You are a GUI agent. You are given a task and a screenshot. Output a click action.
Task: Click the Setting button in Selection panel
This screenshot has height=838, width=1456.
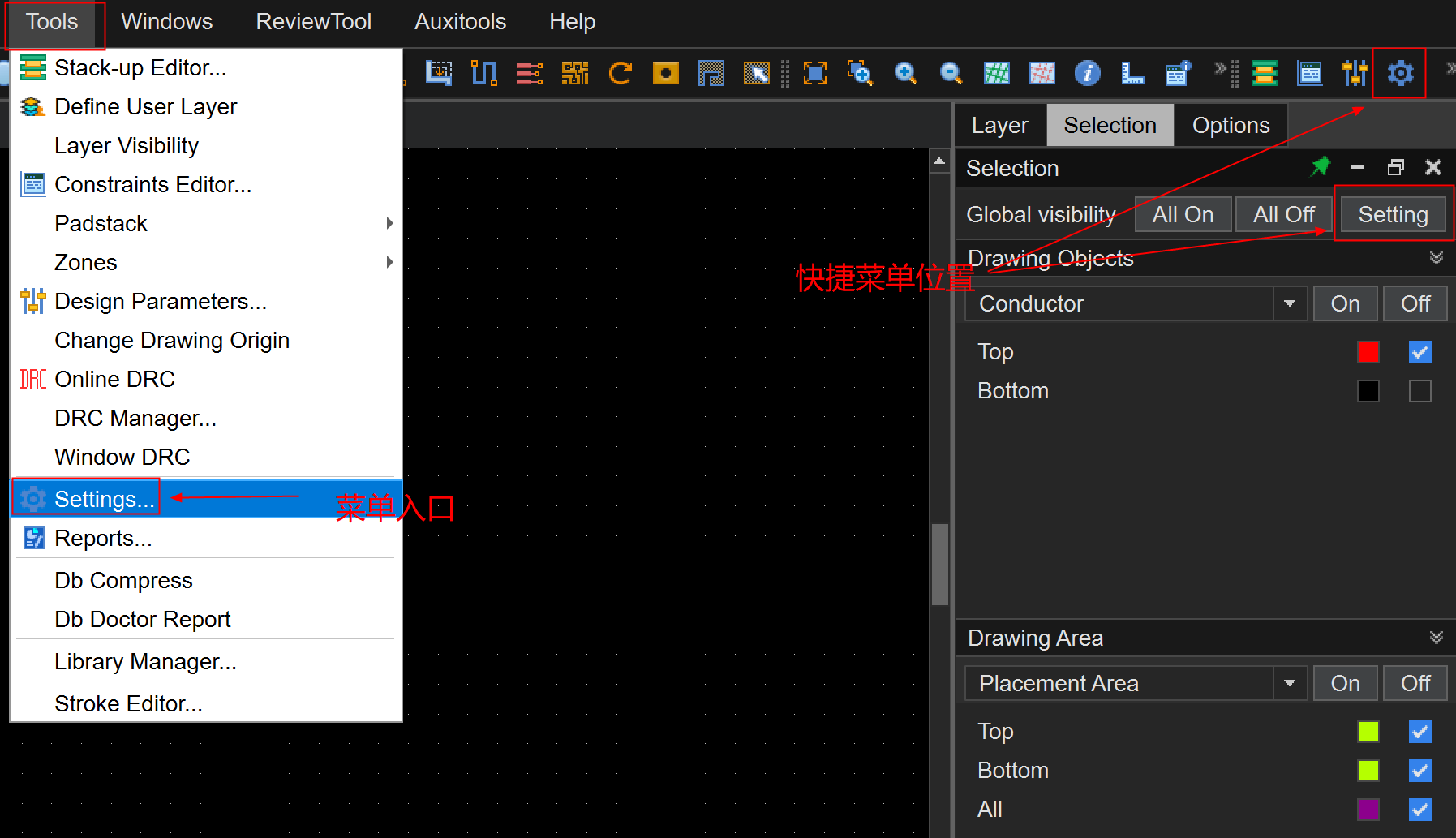pyautogui.click(x=1393, y=214)
